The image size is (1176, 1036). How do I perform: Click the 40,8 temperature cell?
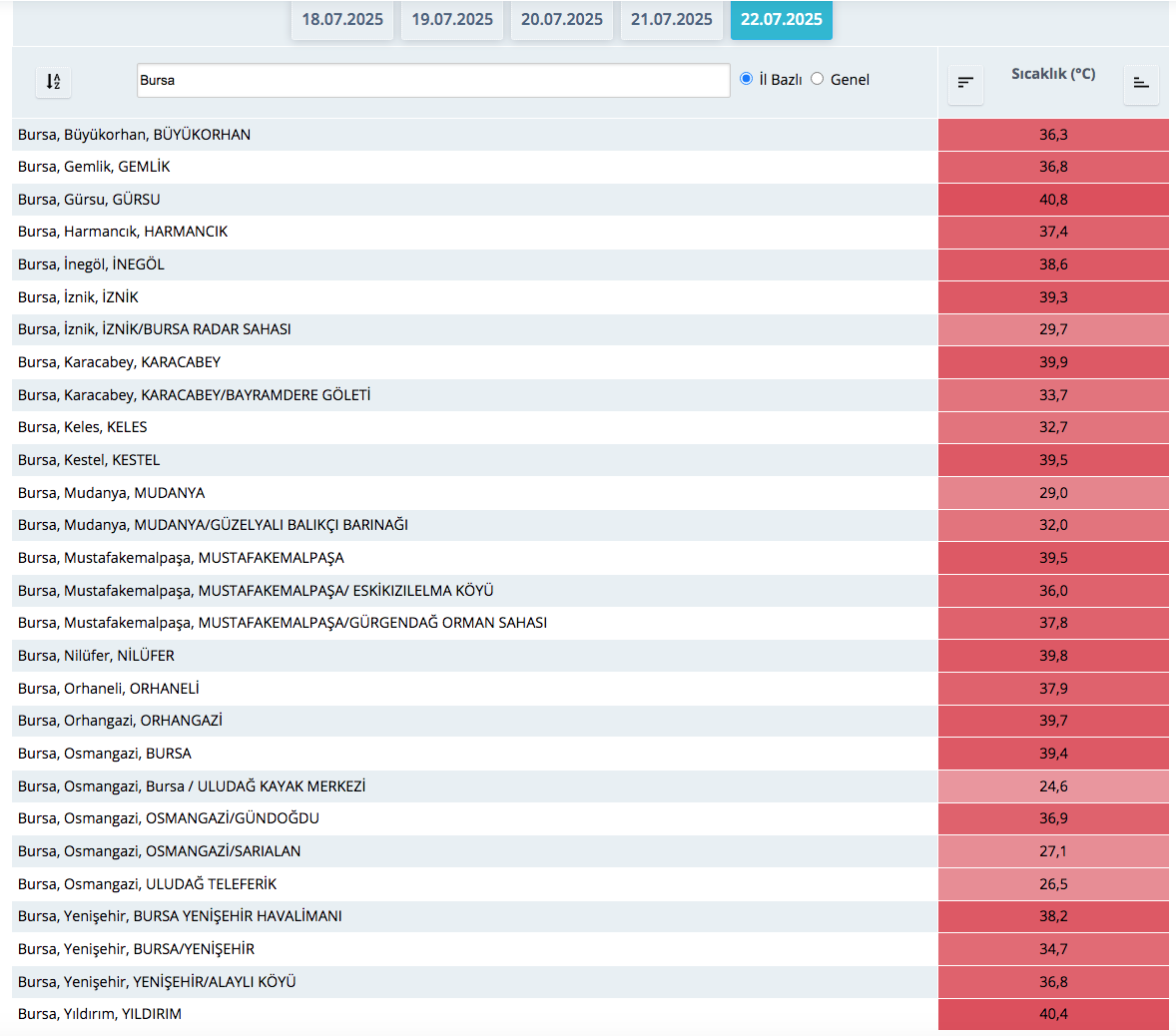pos(1053,200)
